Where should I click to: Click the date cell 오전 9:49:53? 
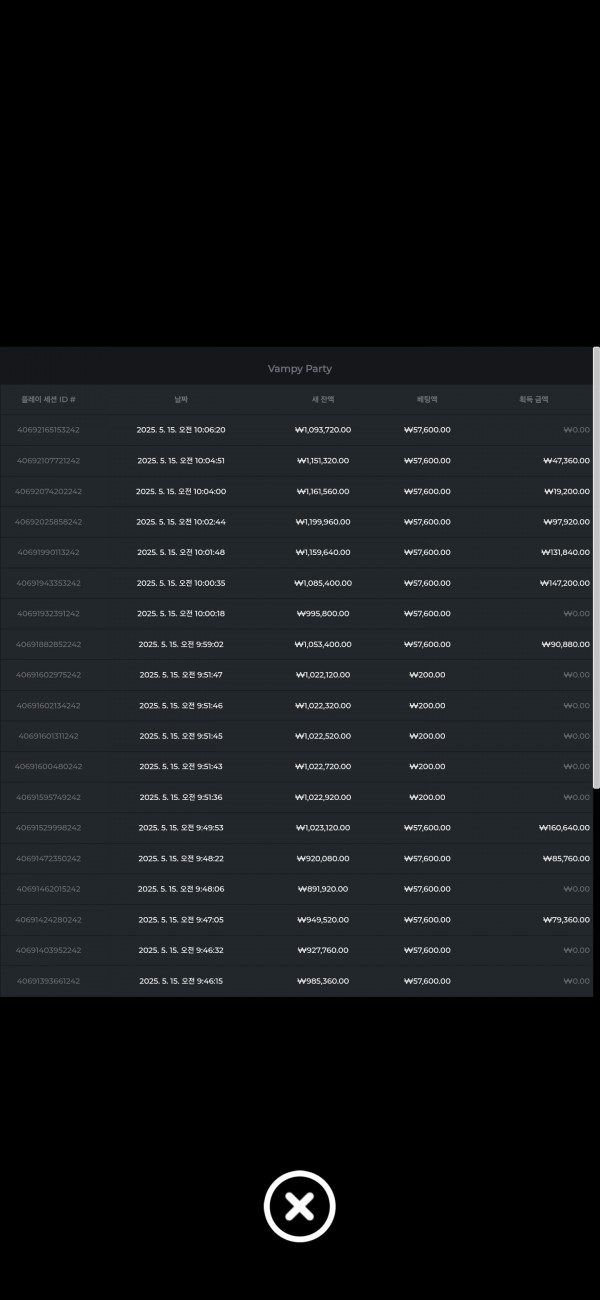(181, 828)
